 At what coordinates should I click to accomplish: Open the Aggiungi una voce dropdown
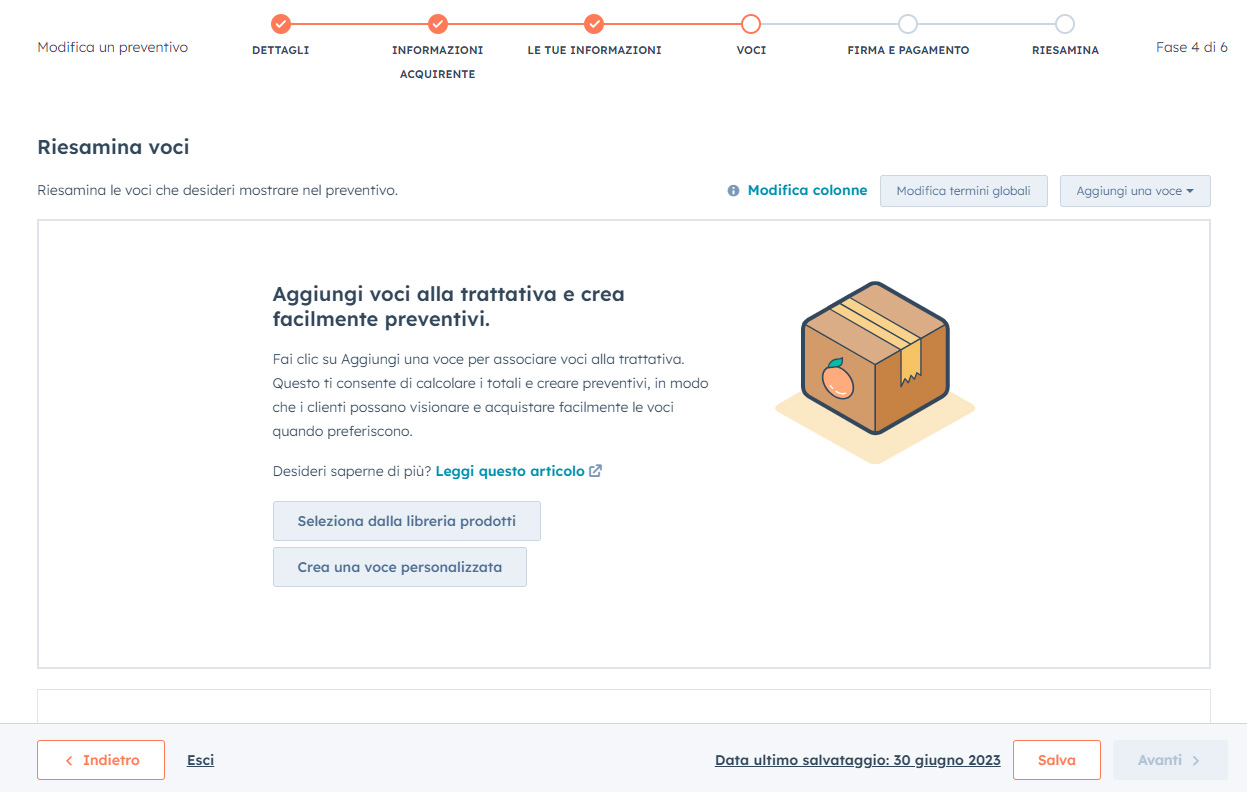[1134, 190]
